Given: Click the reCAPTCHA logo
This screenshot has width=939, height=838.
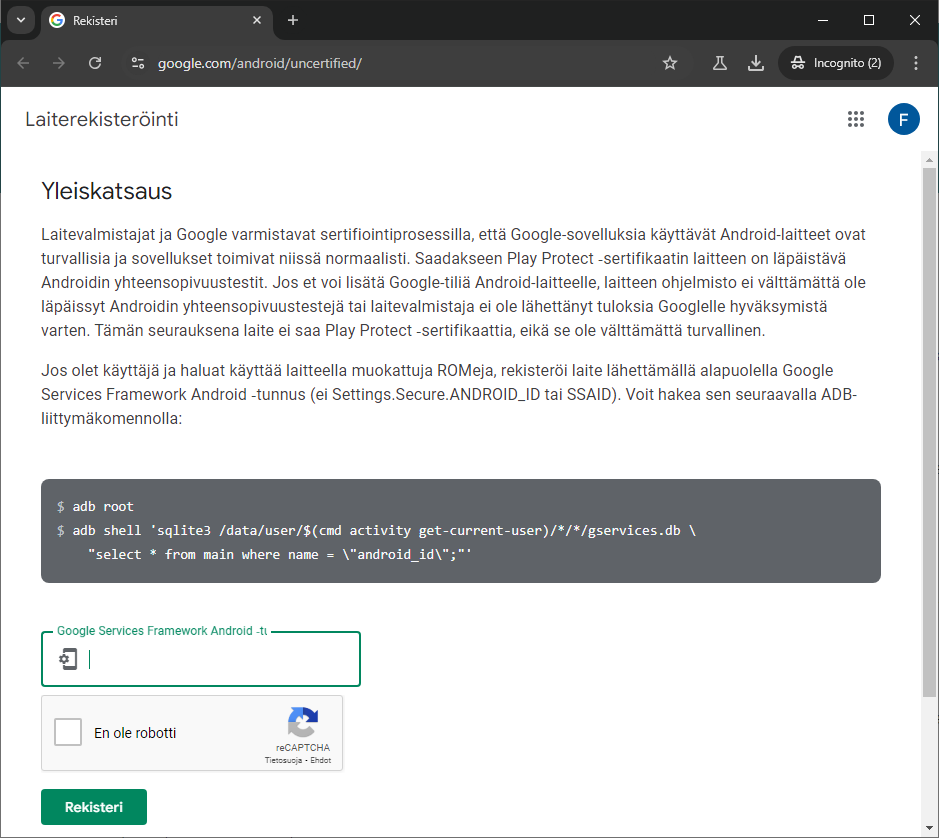Looking at the screenshot, I should 303,722.
